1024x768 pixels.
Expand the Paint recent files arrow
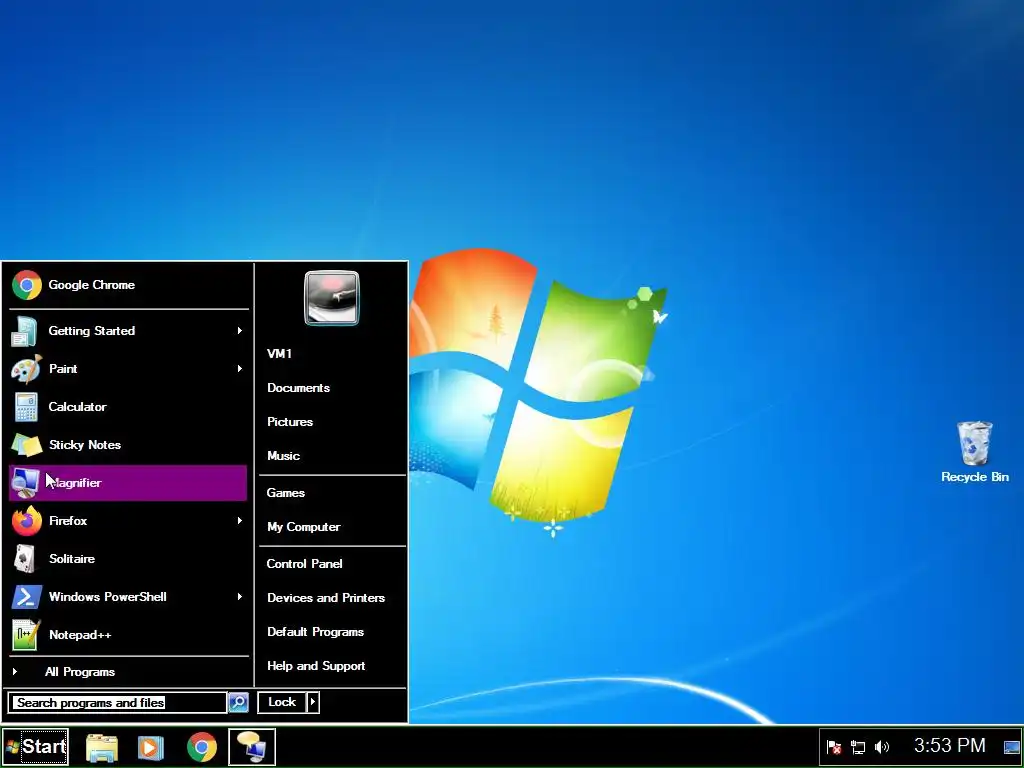click(240, 369)
